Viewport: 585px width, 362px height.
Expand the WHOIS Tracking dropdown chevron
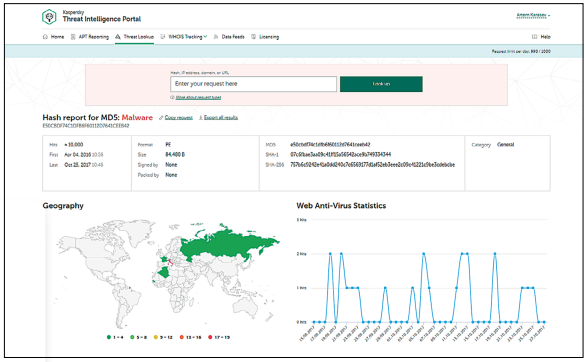coord(205,37)
